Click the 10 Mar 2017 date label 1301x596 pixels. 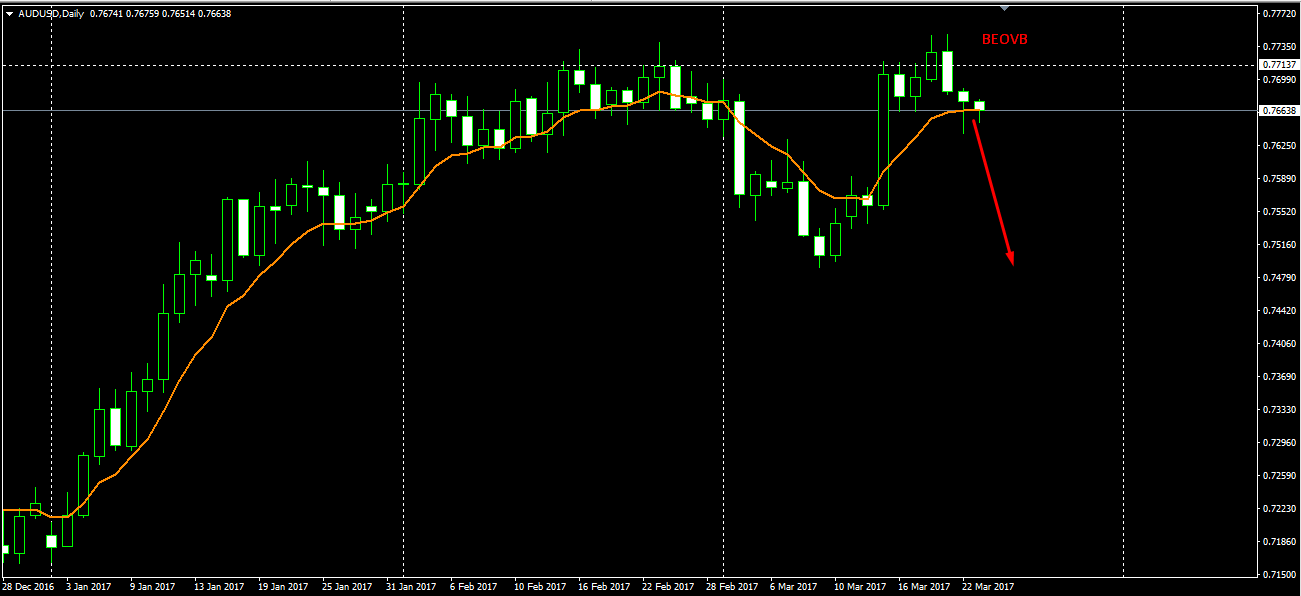click(x=860, y=588)
